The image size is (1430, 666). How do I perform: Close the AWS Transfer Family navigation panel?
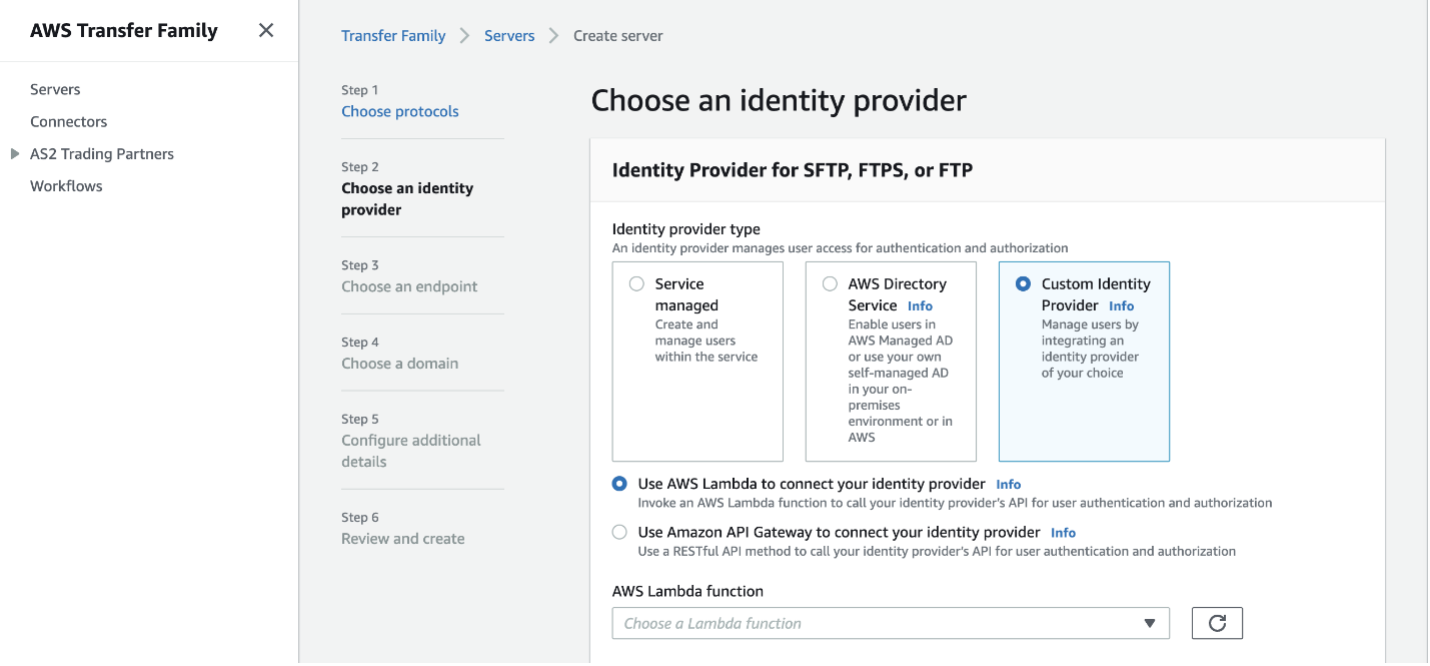265,30
